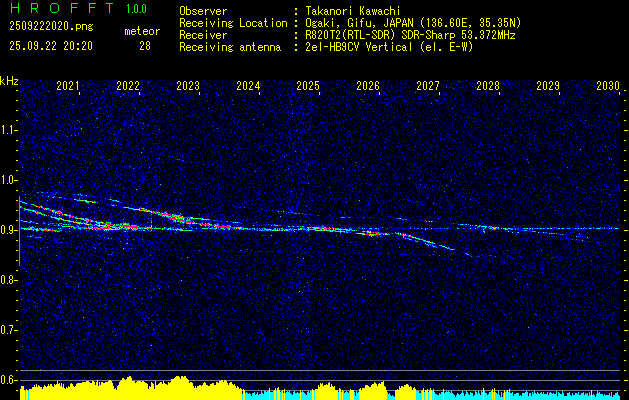This screenshot has height=400, width=629.
Task: Click the 2025 time axis marker
Action: point(308,85)
